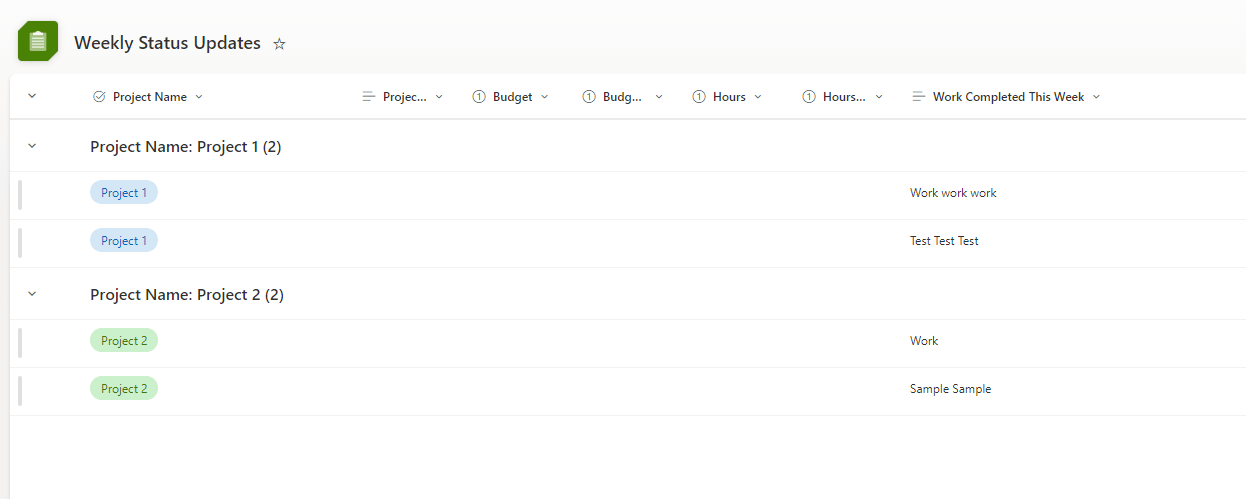
Task: Collapse the Project 2 group
Action: [x=32, y=294]
